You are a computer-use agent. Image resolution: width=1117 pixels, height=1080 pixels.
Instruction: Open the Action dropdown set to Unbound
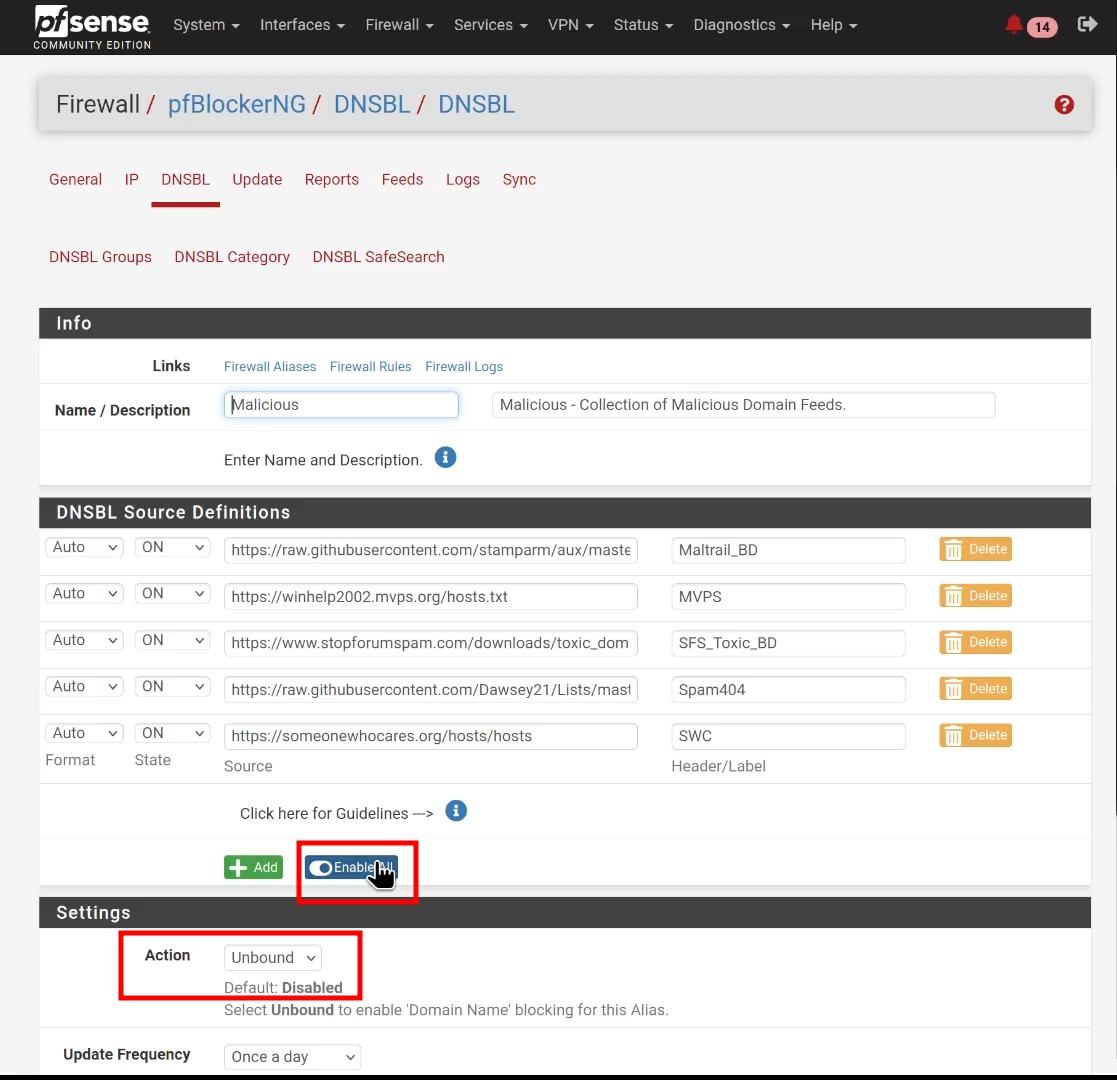click(x=272, y=957)
